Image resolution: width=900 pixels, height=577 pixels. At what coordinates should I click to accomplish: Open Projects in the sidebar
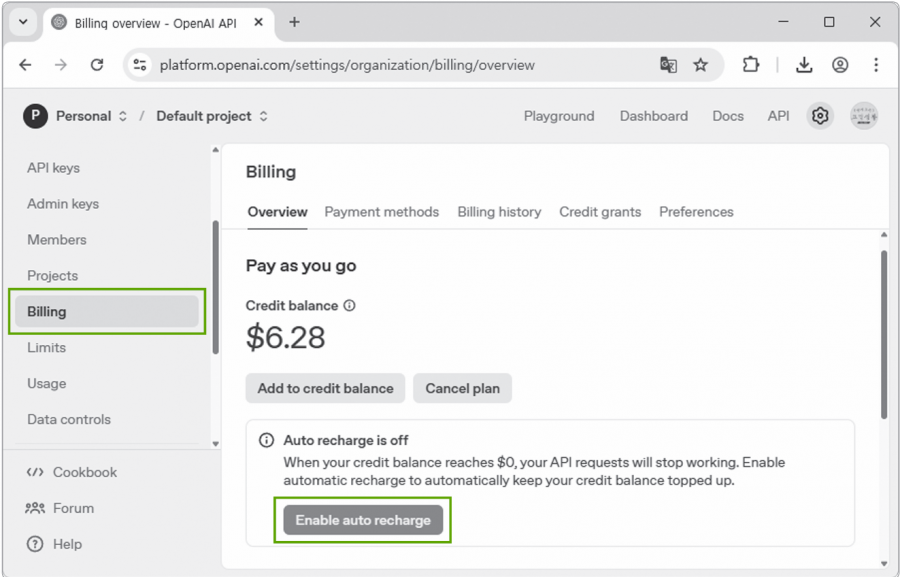52,276
